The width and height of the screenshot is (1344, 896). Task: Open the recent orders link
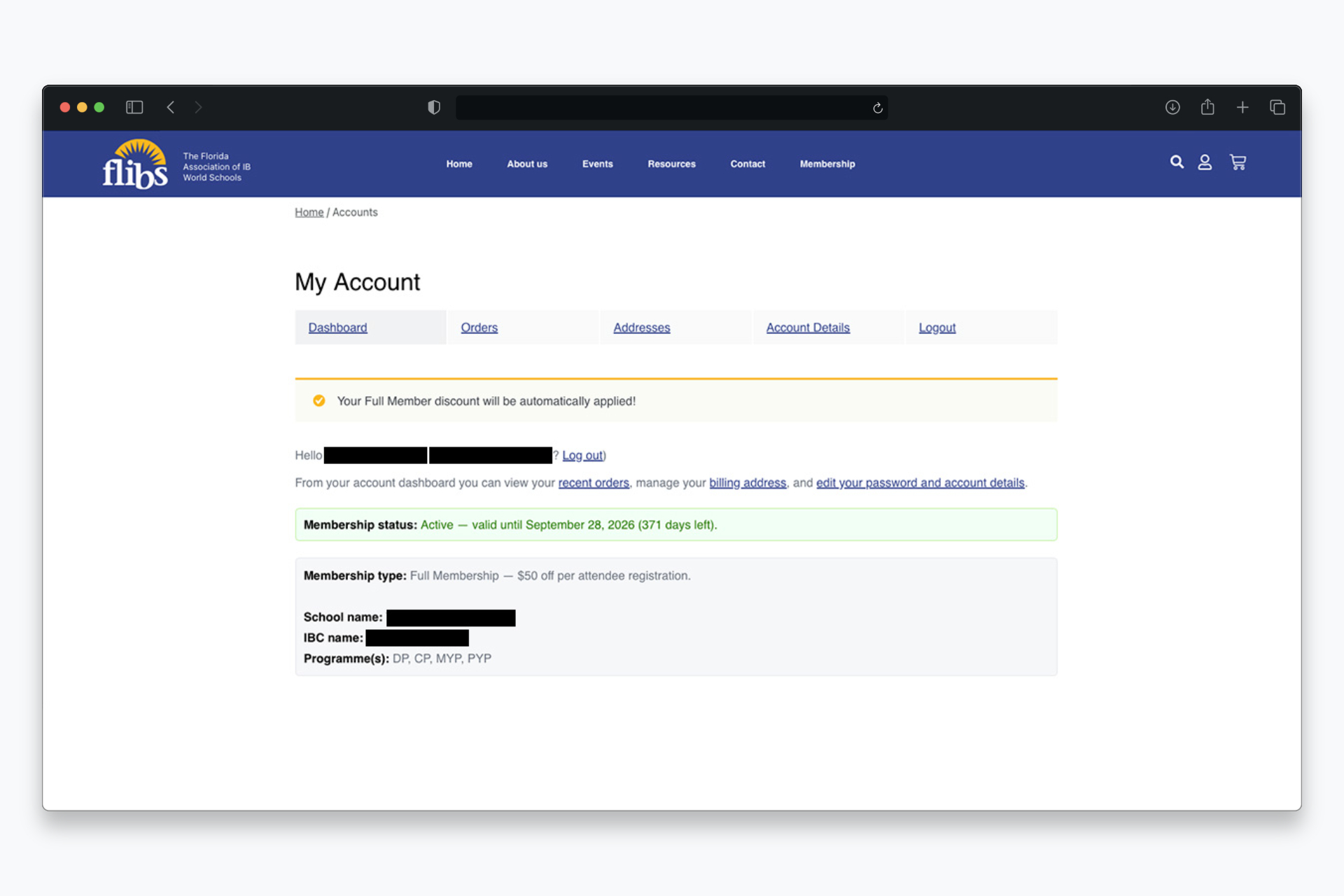pos(594,483)
